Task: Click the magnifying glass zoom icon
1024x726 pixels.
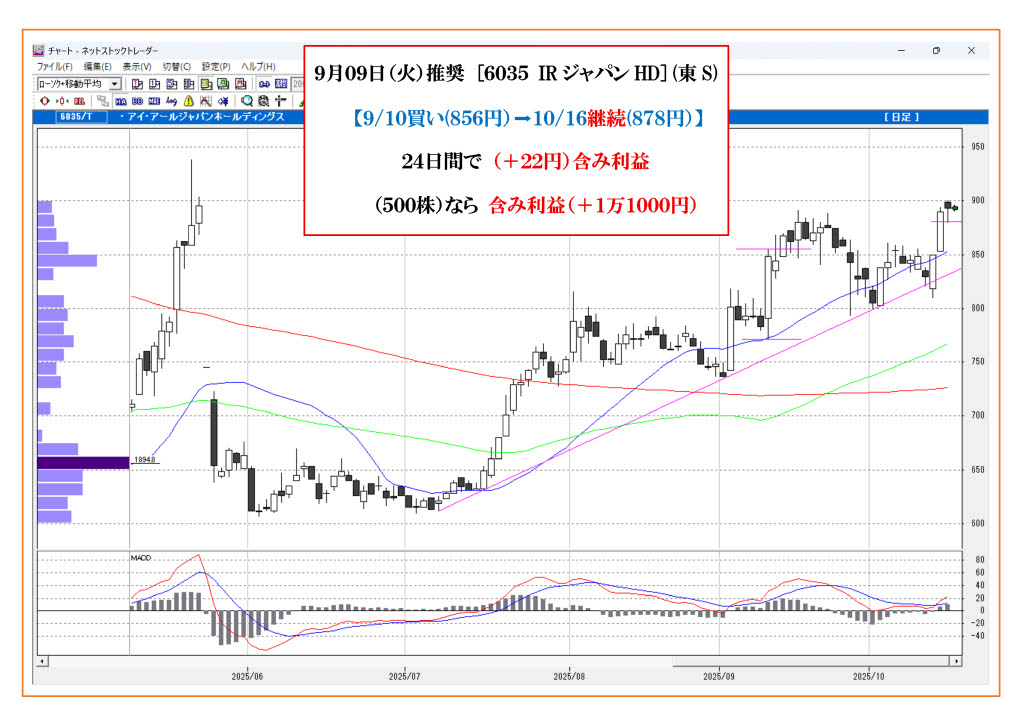Action: (x=247, y=101)
